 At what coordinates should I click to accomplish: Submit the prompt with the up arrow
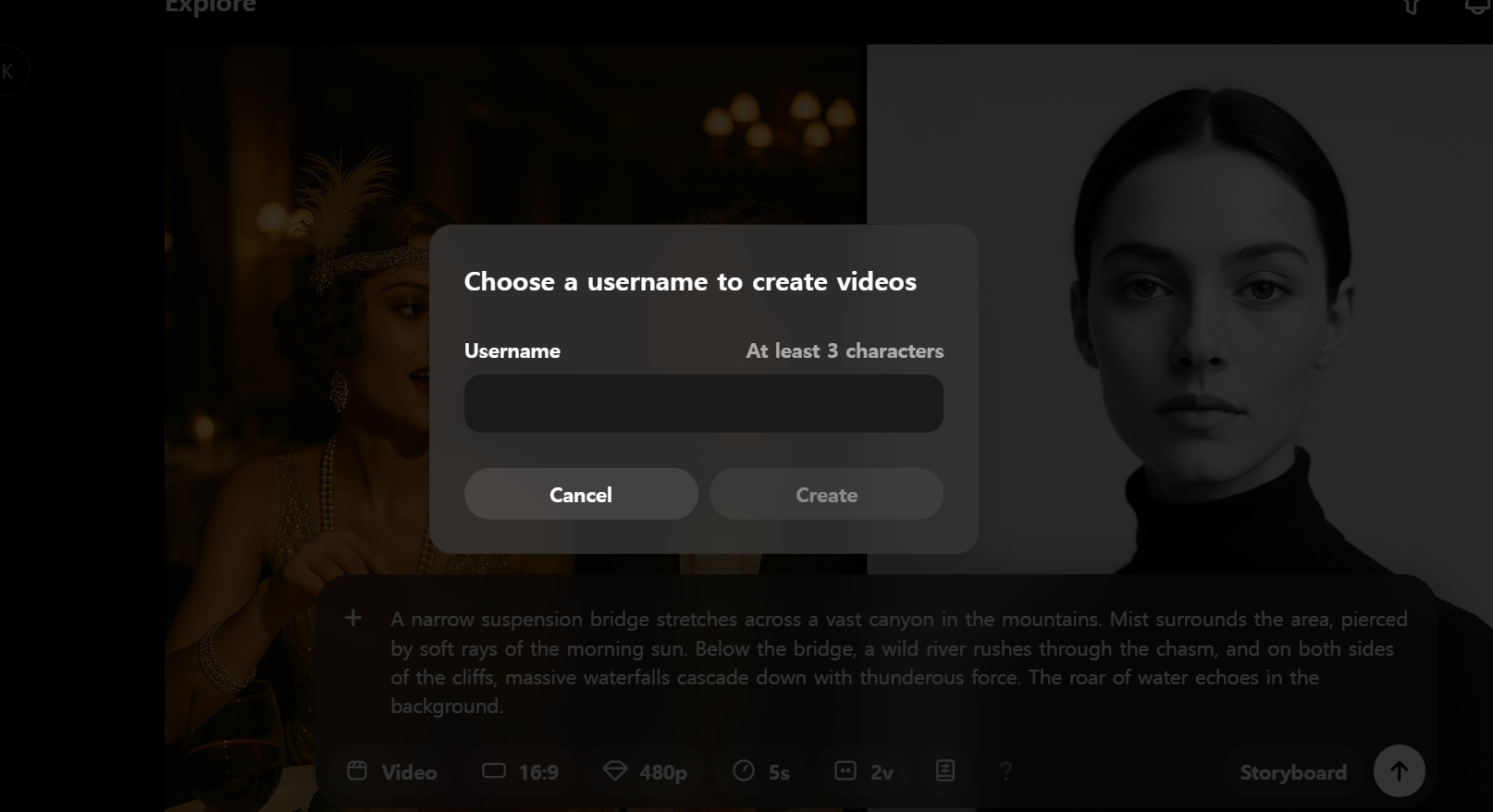pyautogui.click(x=1400, y=771)
